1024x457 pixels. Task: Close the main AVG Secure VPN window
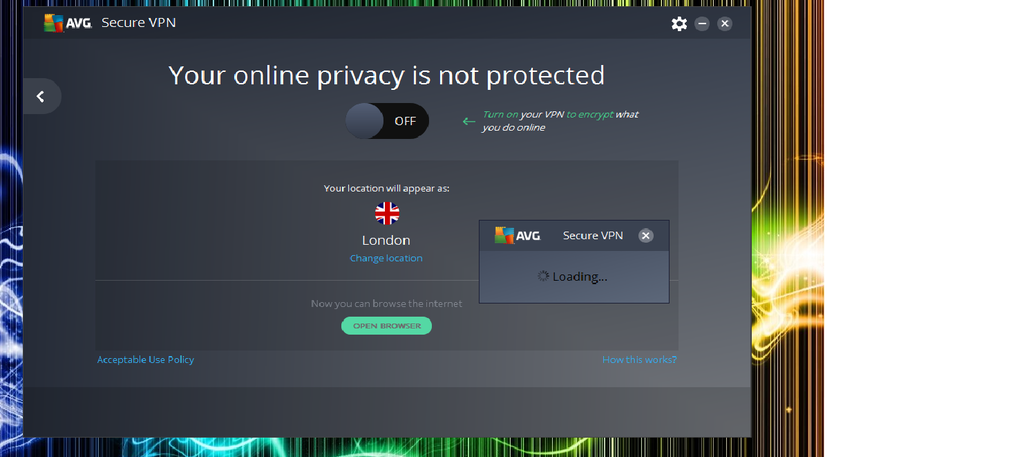click(724, 24)
